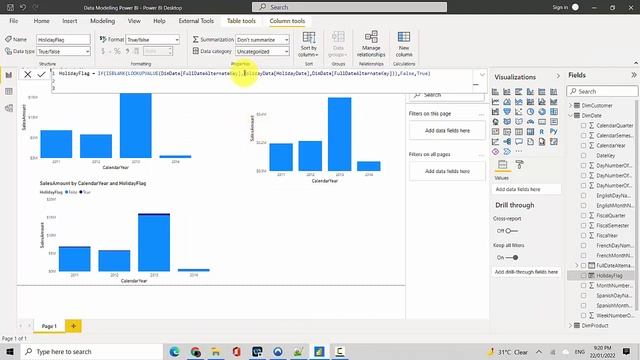Screen dimensions: 640x360
Task: Open File Explorer from the taskbar
Action: pyautogui.click(x=216, y=351)
